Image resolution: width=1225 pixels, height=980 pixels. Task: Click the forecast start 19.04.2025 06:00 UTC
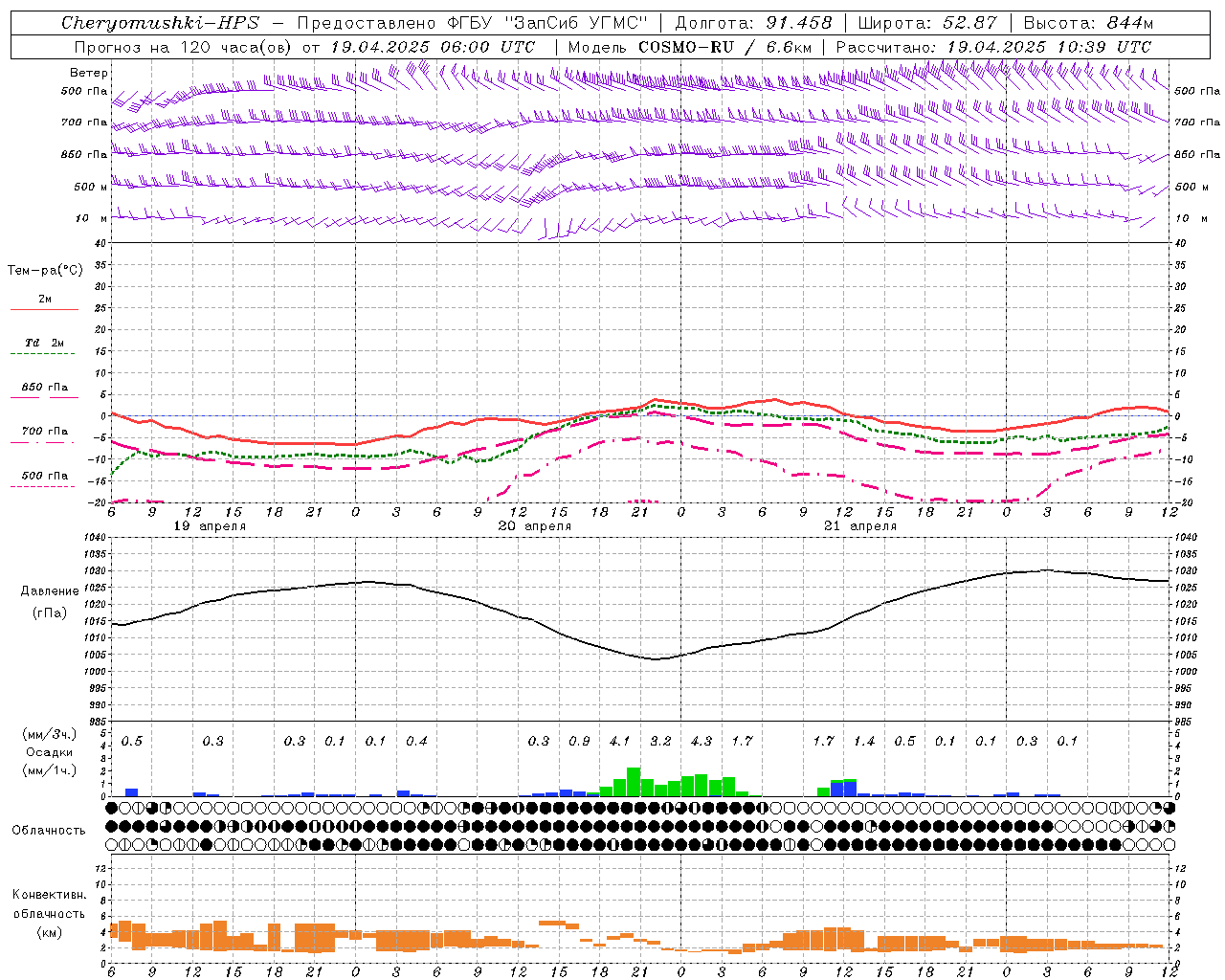pos(433,47)
